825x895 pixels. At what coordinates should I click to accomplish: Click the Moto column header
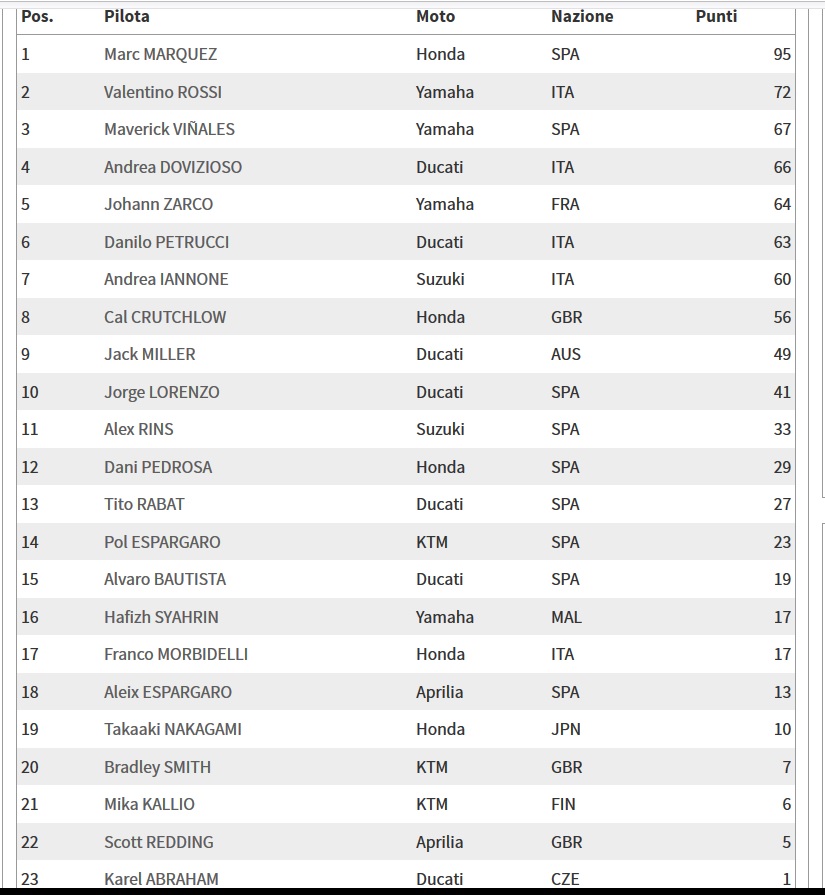click(435, 16)
